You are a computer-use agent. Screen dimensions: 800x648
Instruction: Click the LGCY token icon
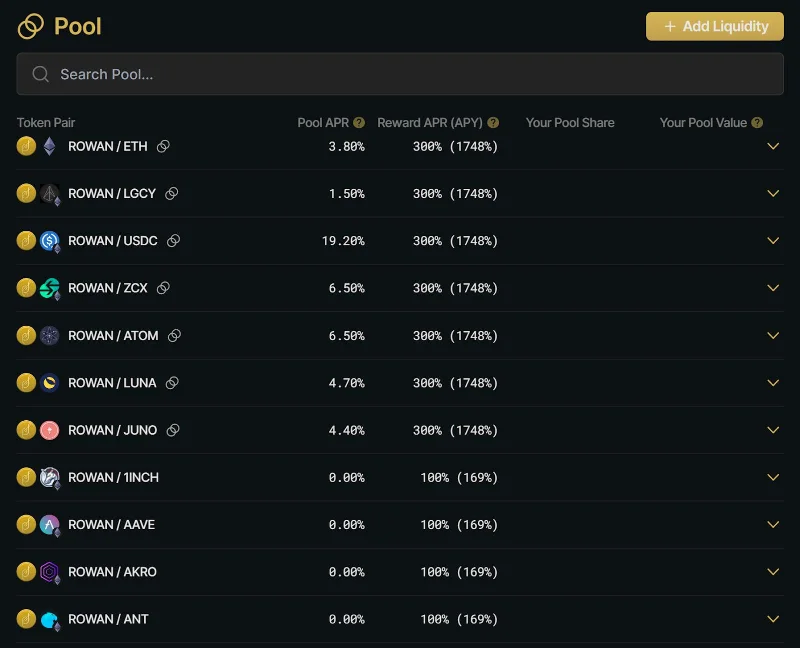tap(49, 194)
